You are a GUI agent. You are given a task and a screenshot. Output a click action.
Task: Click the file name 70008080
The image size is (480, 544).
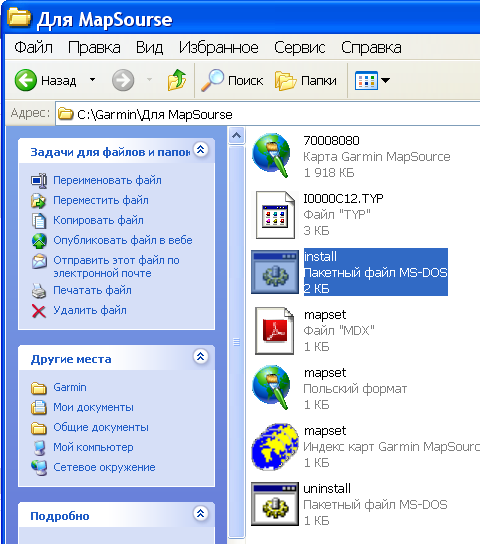click(331, 141)
